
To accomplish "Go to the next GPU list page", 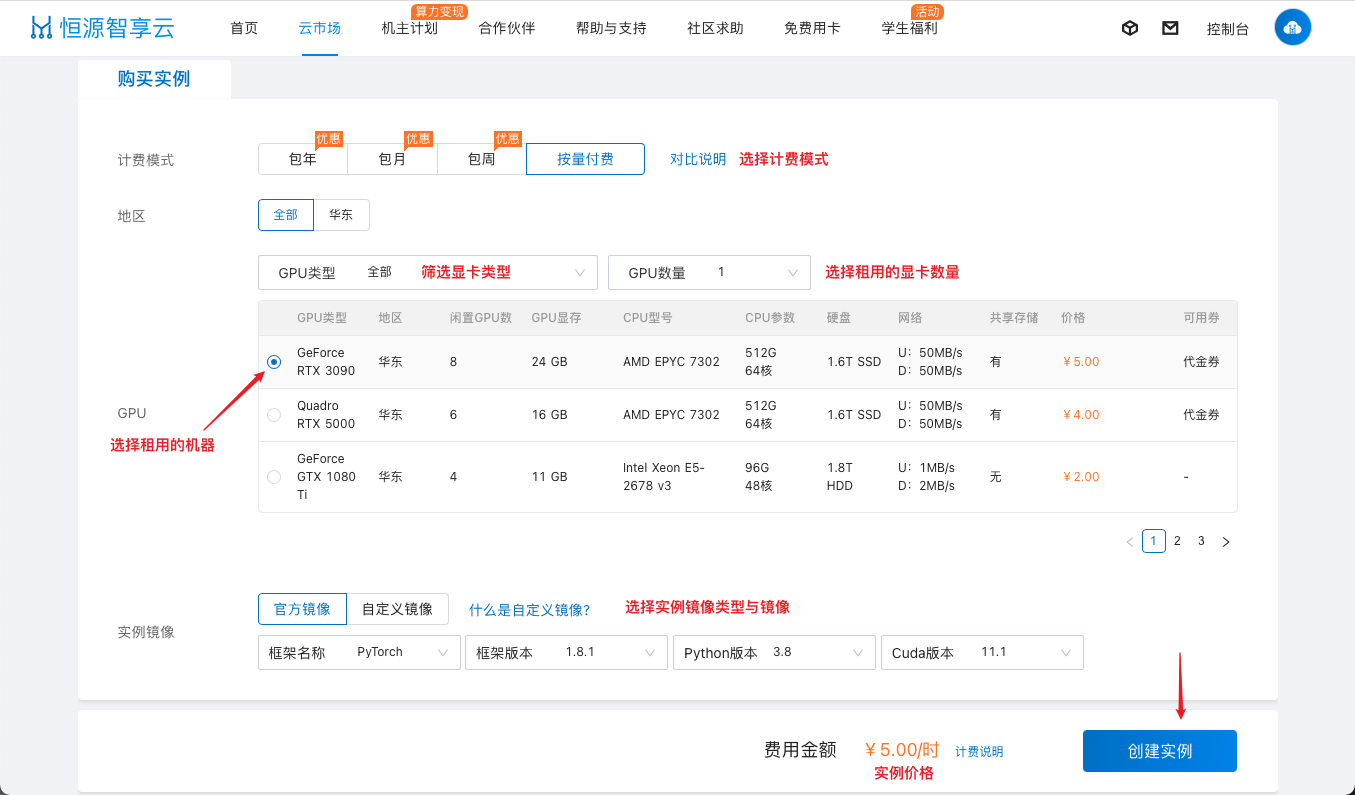I will click(x=1226, y=542).
